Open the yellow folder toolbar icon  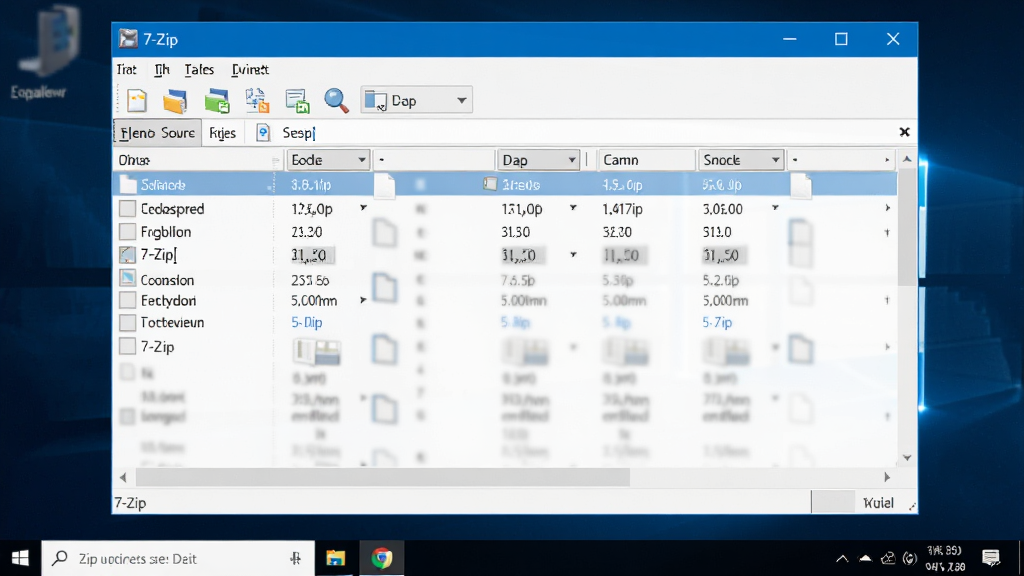pos(175,101)
